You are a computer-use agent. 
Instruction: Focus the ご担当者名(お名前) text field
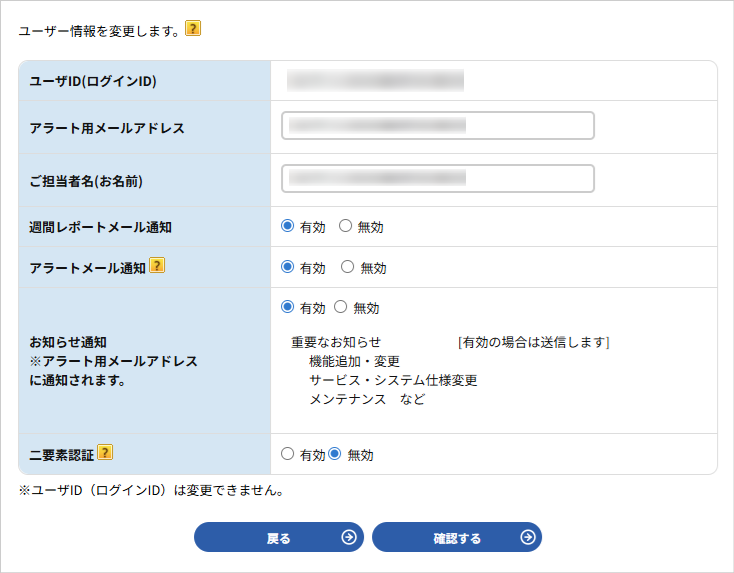tap(438, 179)
